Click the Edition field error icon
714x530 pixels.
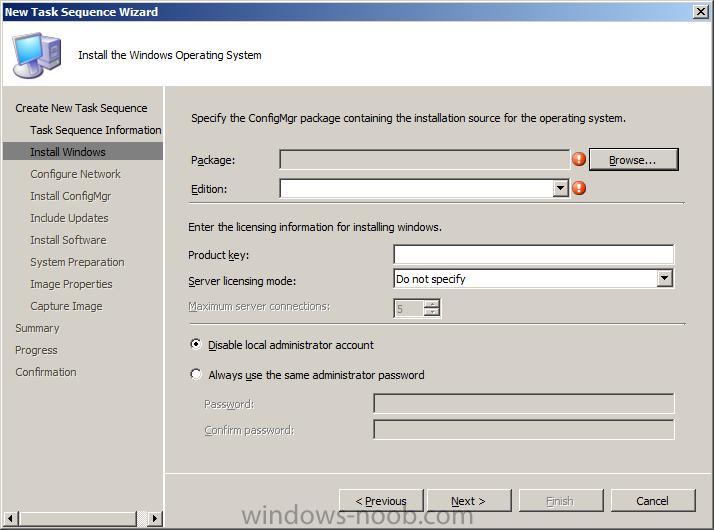pyautogui.click(x=579, y=188)
